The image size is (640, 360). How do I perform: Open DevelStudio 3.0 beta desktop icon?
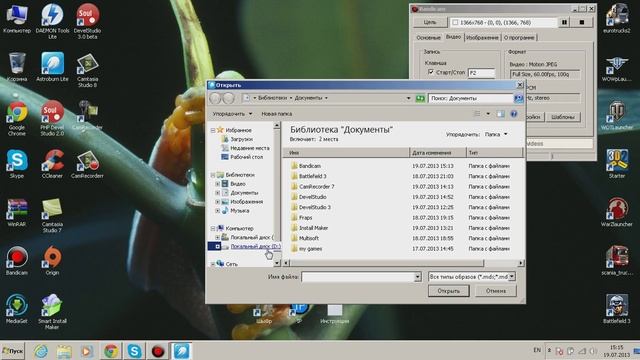(87, 20)
